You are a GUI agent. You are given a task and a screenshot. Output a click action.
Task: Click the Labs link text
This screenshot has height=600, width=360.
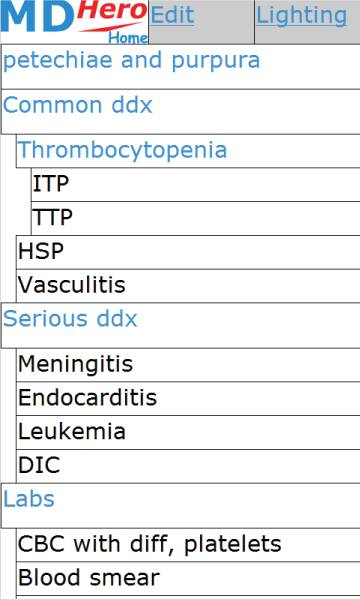click(x=29, y=499)
